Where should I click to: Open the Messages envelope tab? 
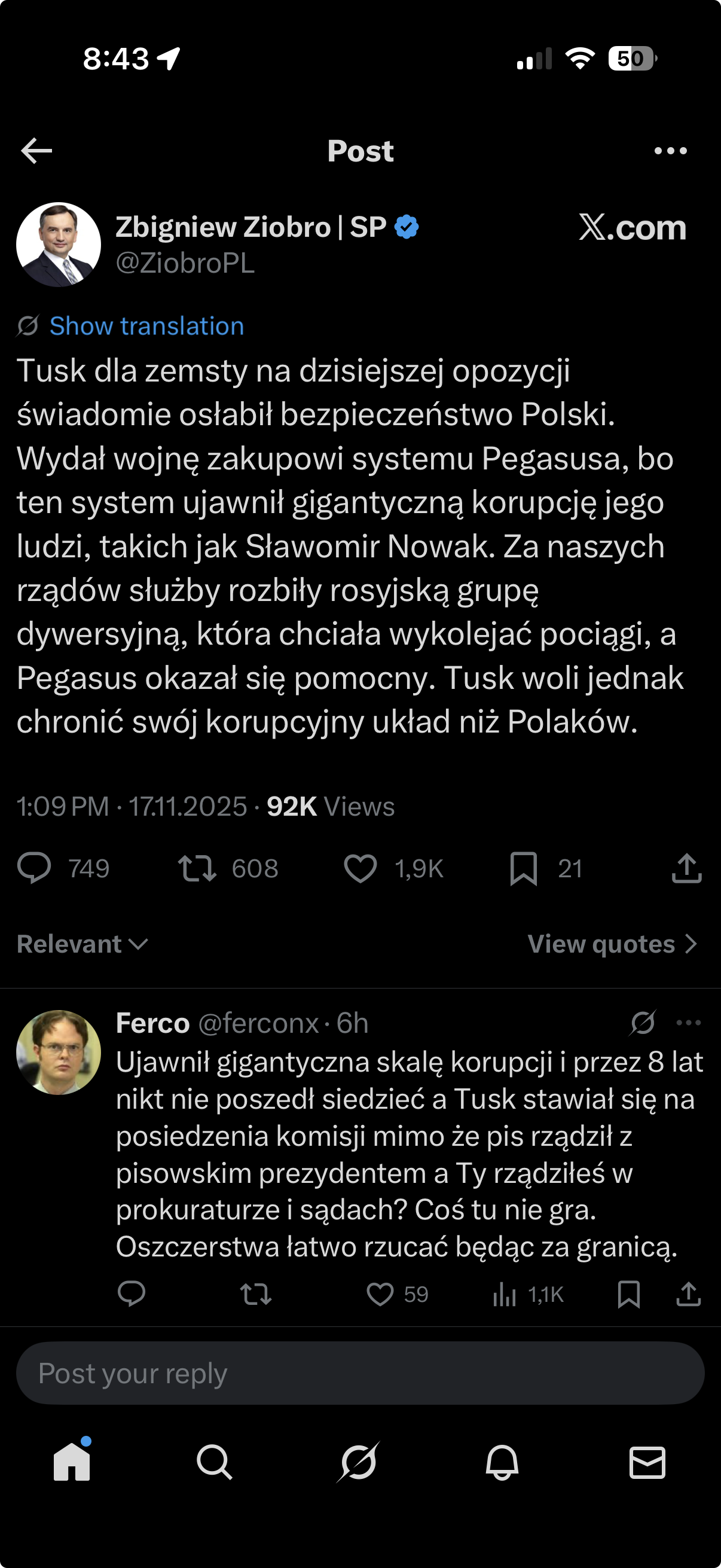pyautogui.click(x=647, y=1462)
